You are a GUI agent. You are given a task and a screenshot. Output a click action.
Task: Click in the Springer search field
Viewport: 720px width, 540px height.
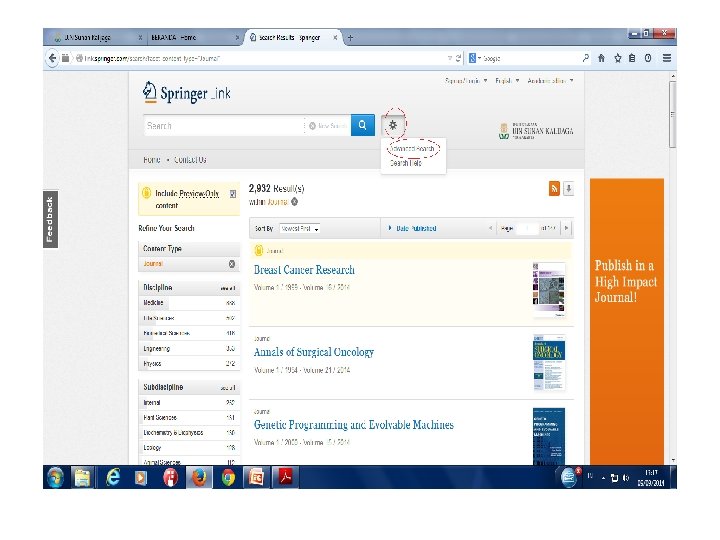point(224,126)
